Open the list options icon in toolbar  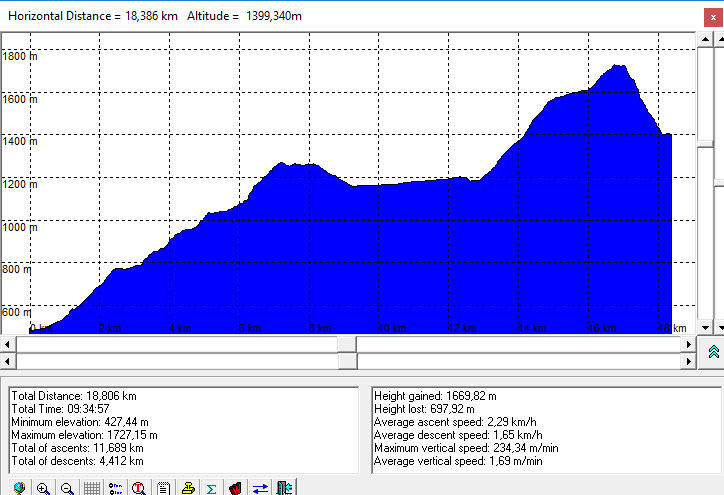[115, 488]
